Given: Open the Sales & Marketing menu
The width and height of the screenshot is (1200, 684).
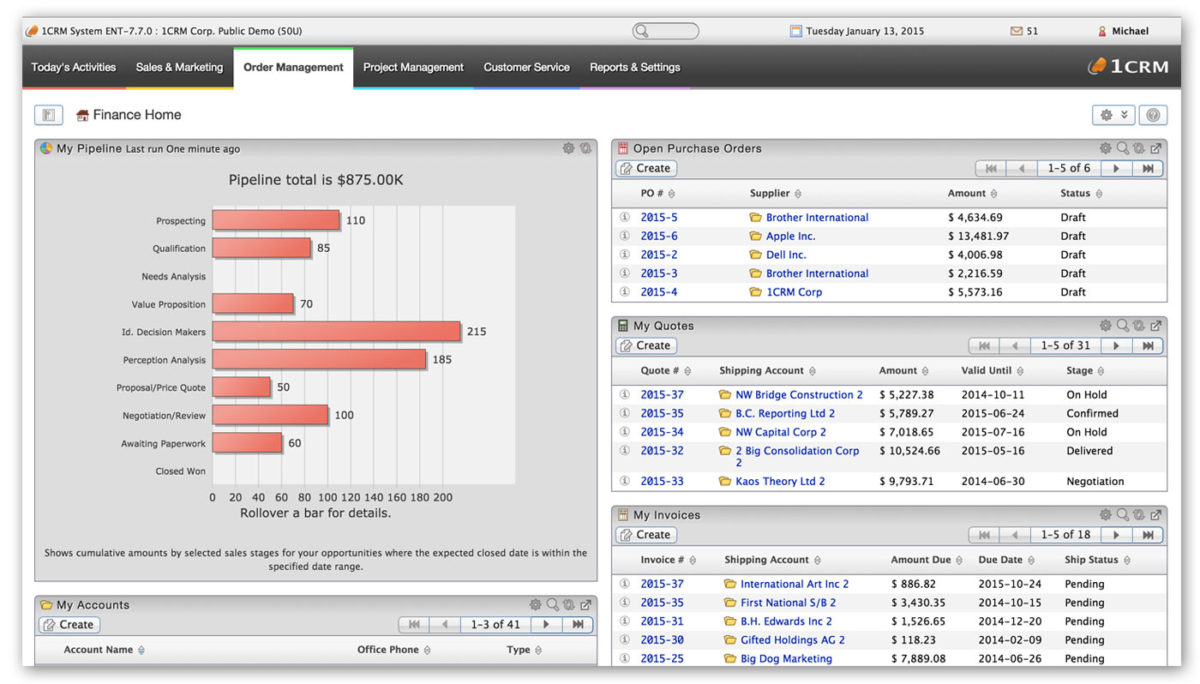Looking at the screenshot, I should tap(179, 67).
